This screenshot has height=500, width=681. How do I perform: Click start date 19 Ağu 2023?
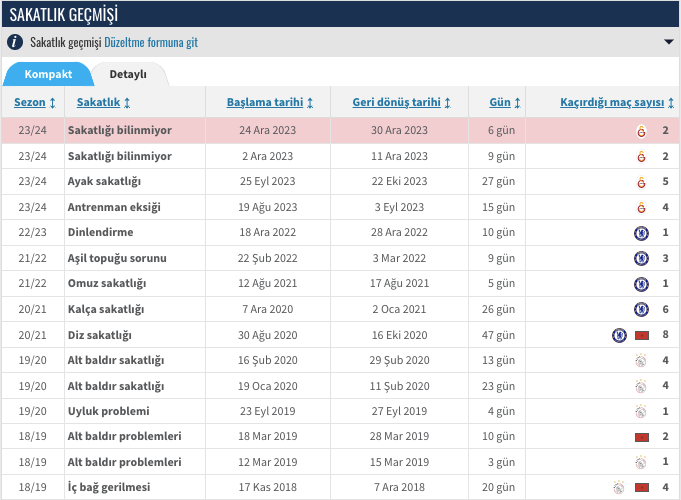point(268,207)
